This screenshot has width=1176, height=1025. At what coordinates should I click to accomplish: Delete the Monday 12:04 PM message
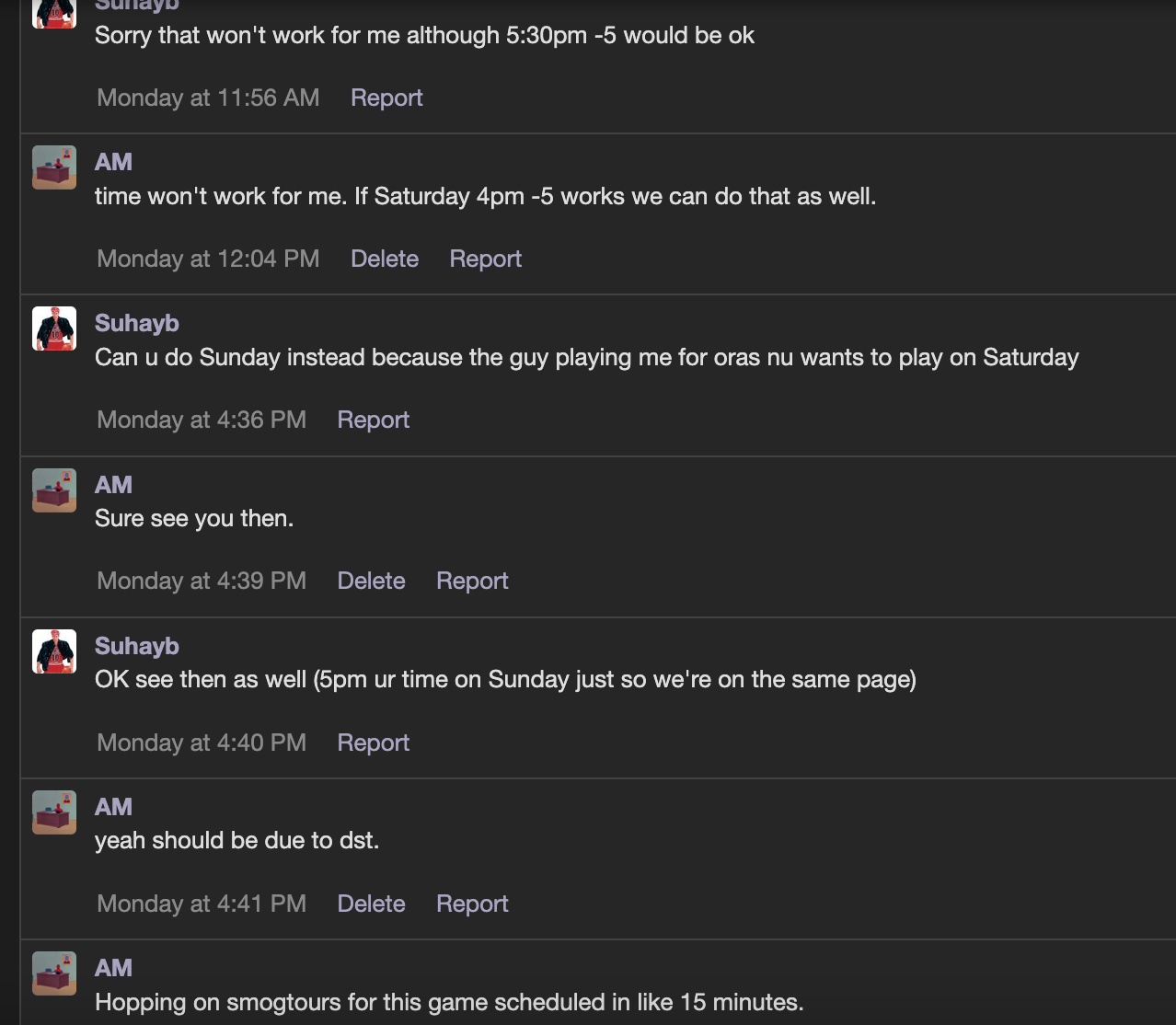click(385, 259)
